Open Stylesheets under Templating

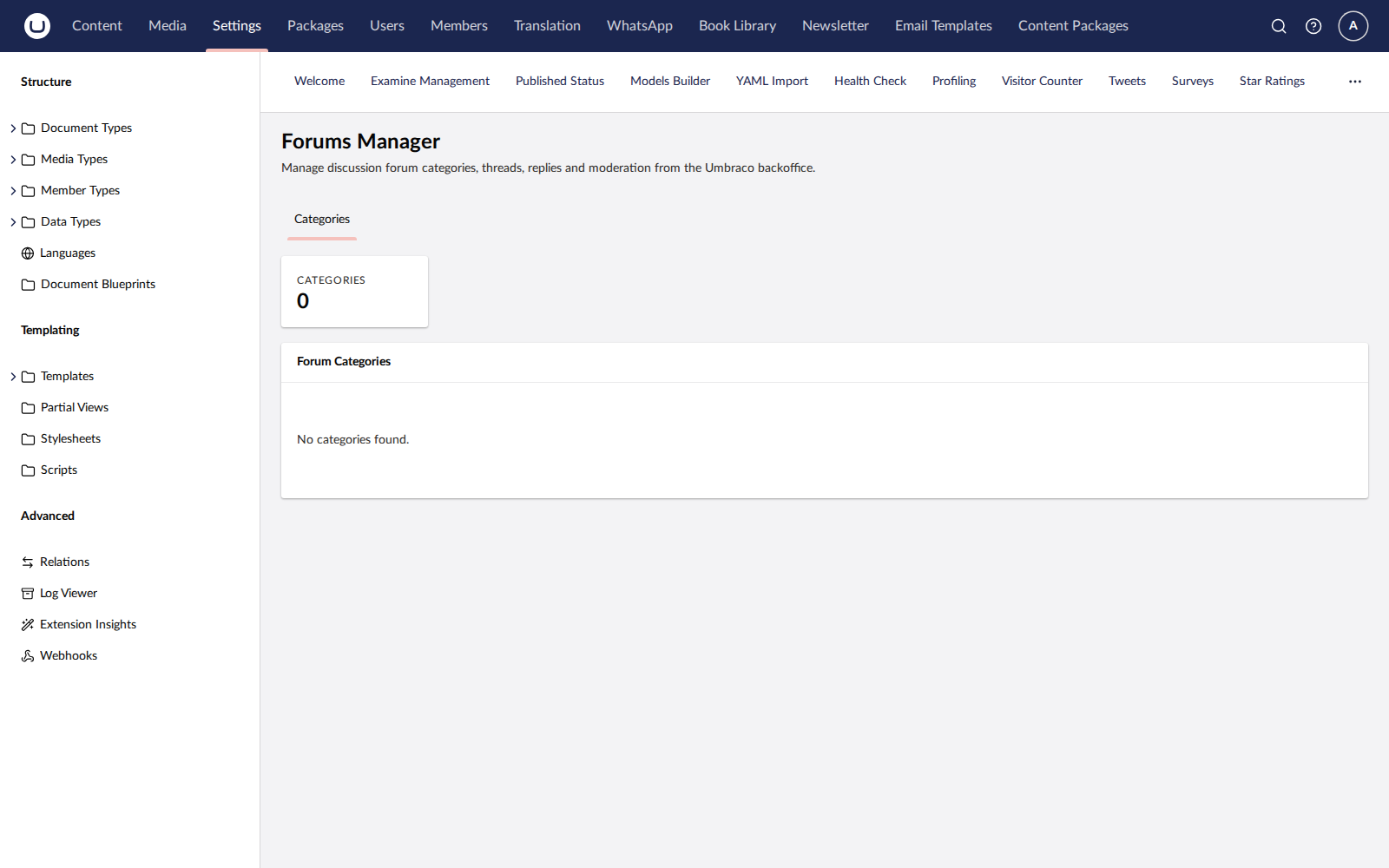(70, 439)
